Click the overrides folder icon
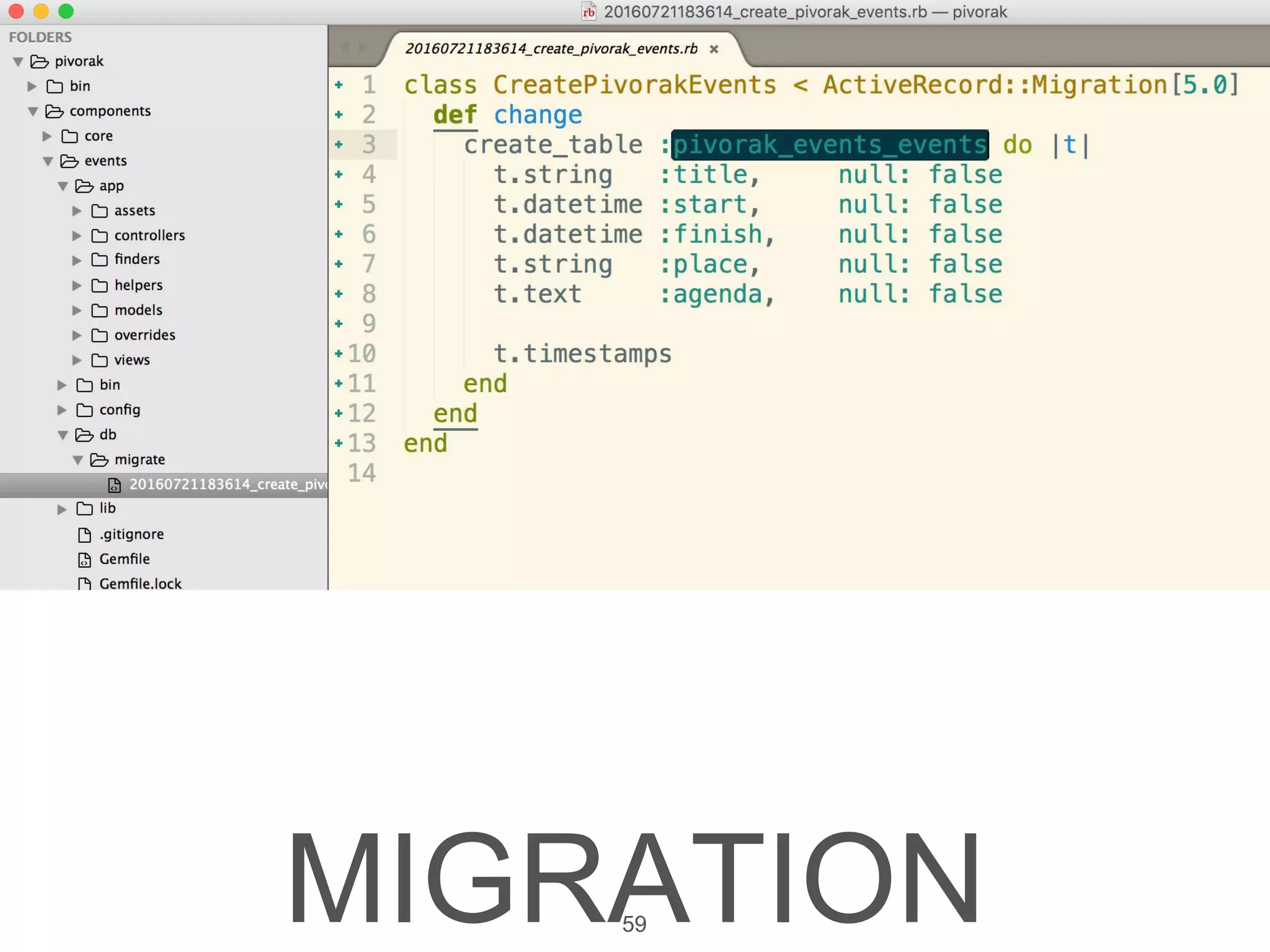 coord(99,335)
